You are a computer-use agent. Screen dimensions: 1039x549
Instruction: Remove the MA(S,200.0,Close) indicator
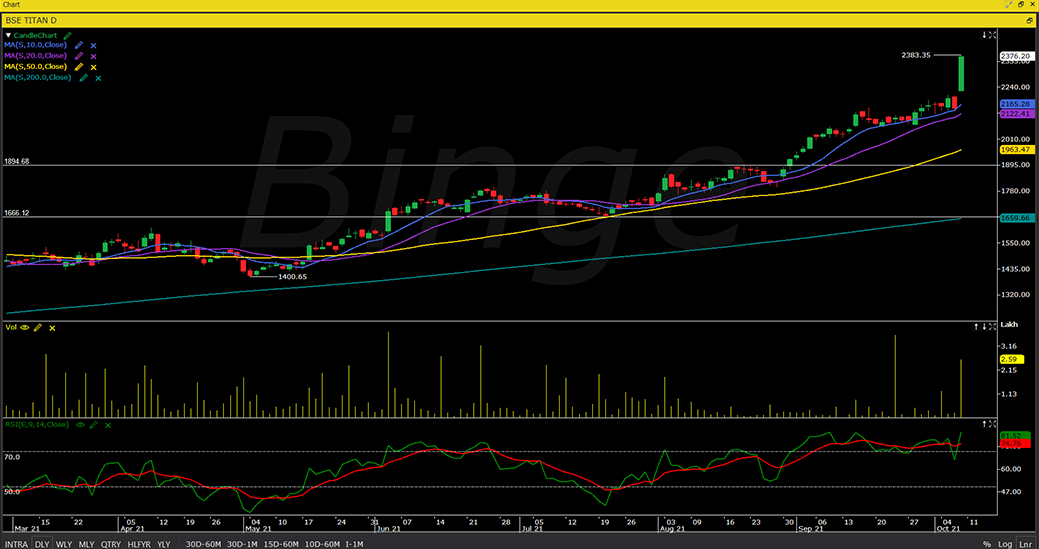click(x=97, y=77)
